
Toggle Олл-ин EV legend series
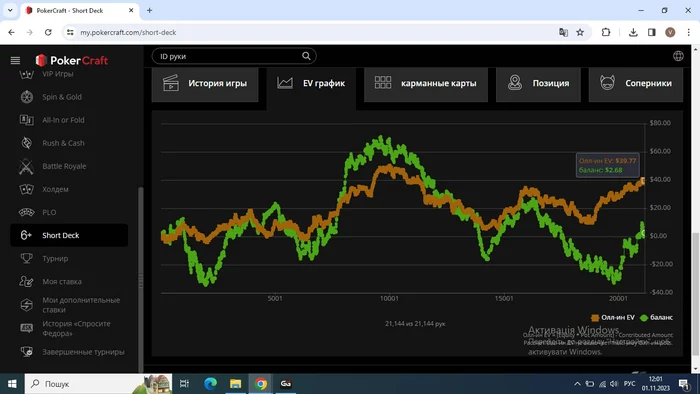pos(612,318)
